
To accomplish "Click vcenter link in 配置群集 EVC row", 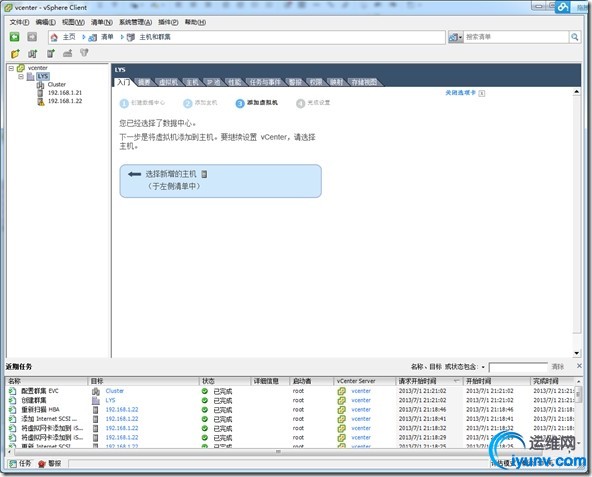I will (x=361, y=391).
